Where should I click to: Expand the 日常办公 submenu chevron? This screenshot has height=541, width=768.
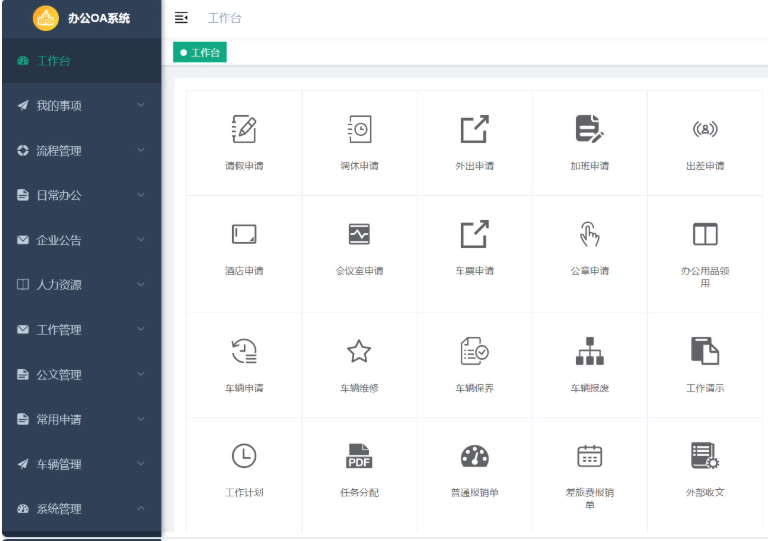(141, 195)
